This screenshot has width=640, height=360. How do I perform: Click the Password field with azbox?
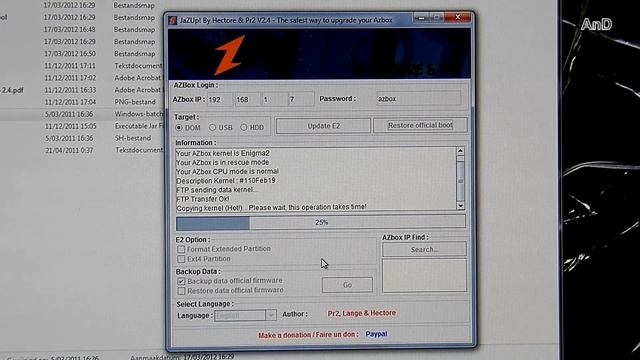pyautogui.click(x=418, y=99)
